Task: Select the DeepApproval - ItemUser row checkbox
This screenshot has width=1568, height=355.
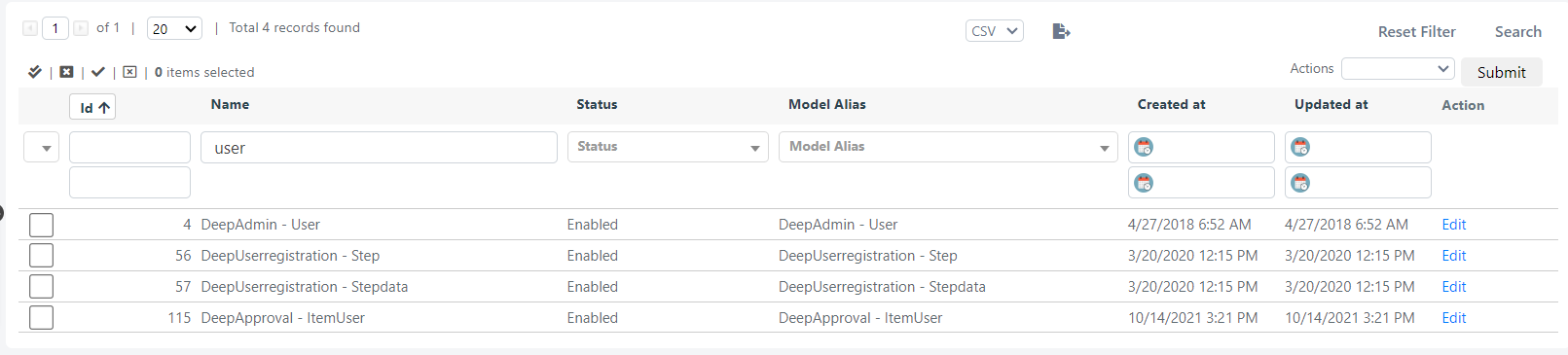Action: click(41, 318)
